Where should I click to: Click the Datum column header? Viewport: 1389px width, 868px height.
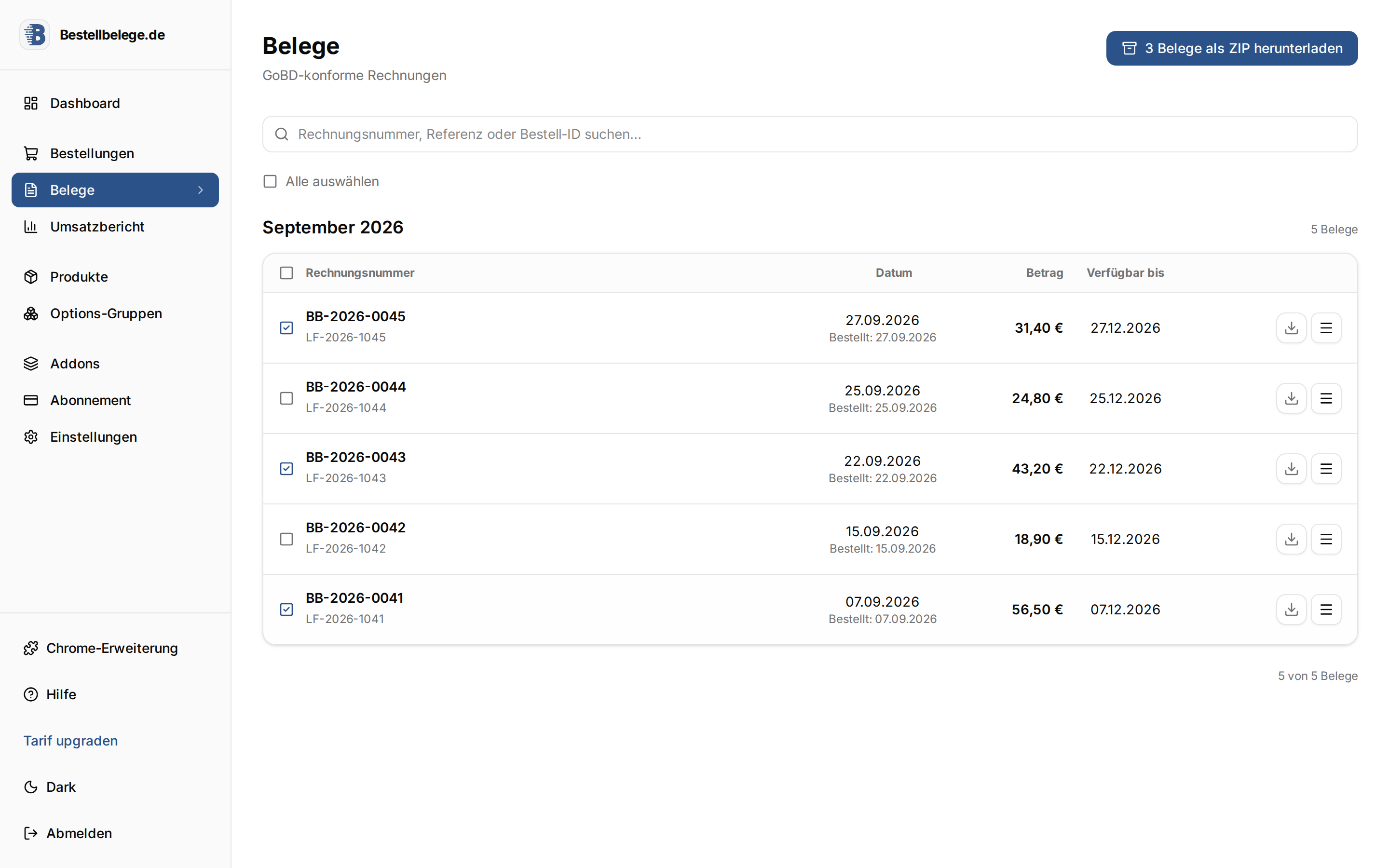(x=894, y=272)
